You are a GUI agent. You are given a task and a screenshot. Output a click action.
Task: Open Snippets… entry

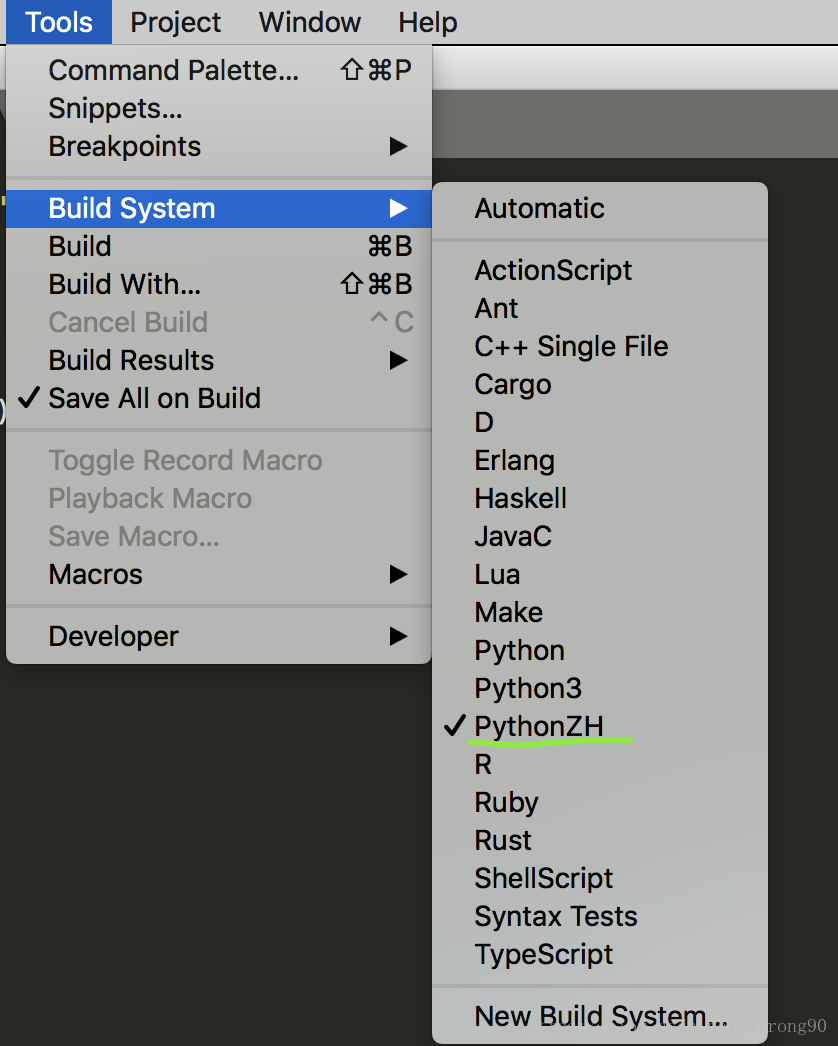coord(219,108)
